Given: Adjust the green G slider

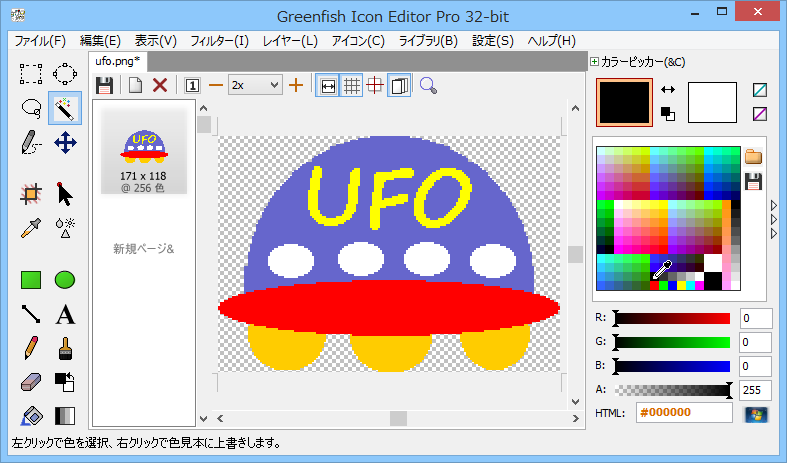Looking at the screenshot, I should (x=673, y=342).
